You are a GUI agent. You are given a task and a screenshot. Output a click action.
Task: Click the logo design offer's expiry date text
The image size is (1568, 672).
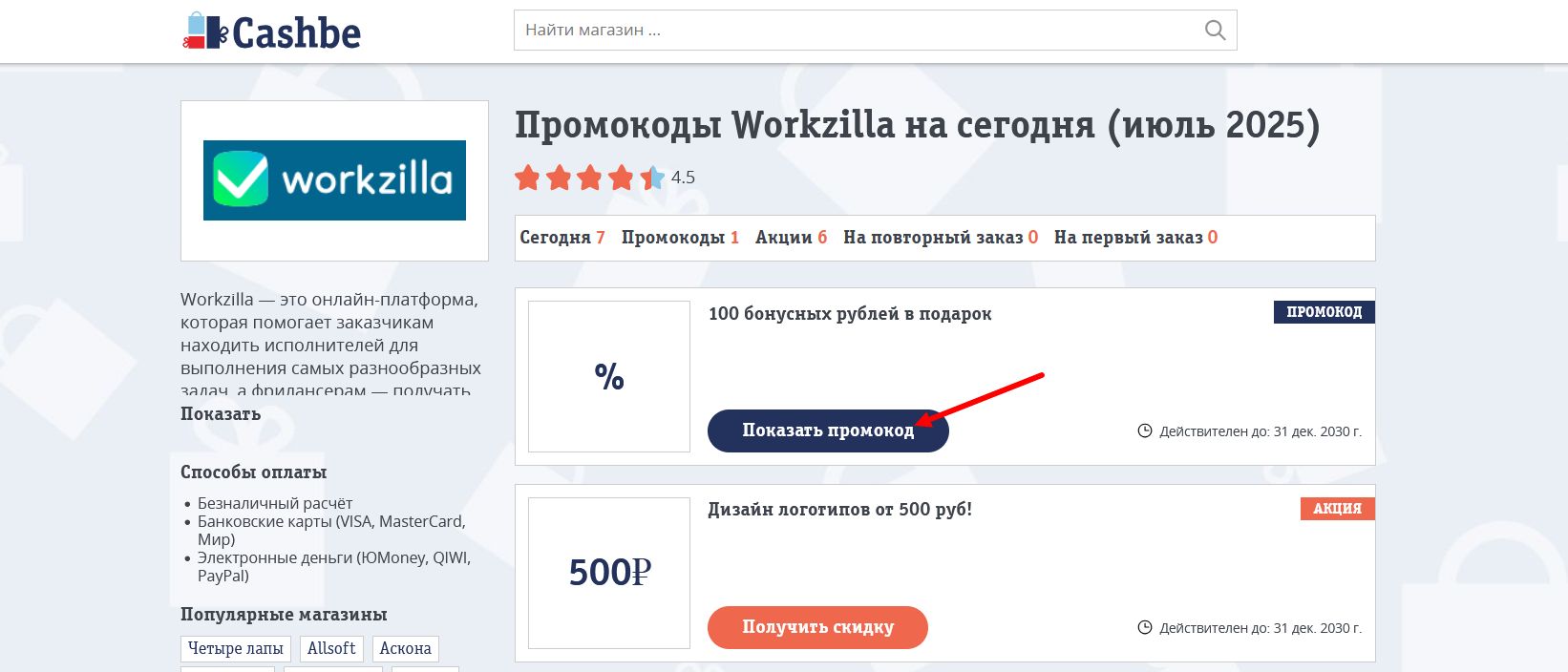[1261, 628]
